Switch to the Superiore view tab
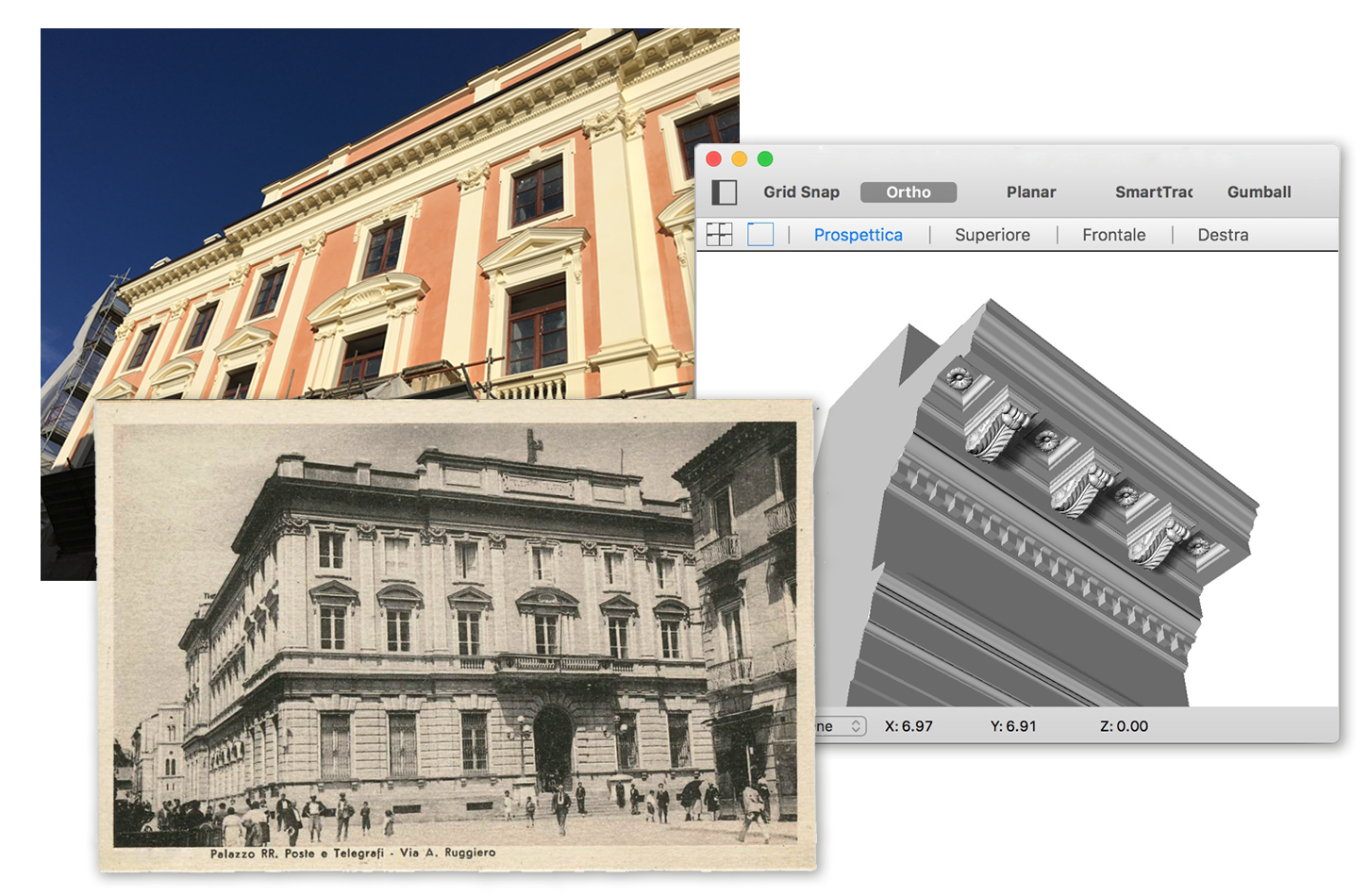The height and width of the screenshot is (896, 1368). point(992,235)
